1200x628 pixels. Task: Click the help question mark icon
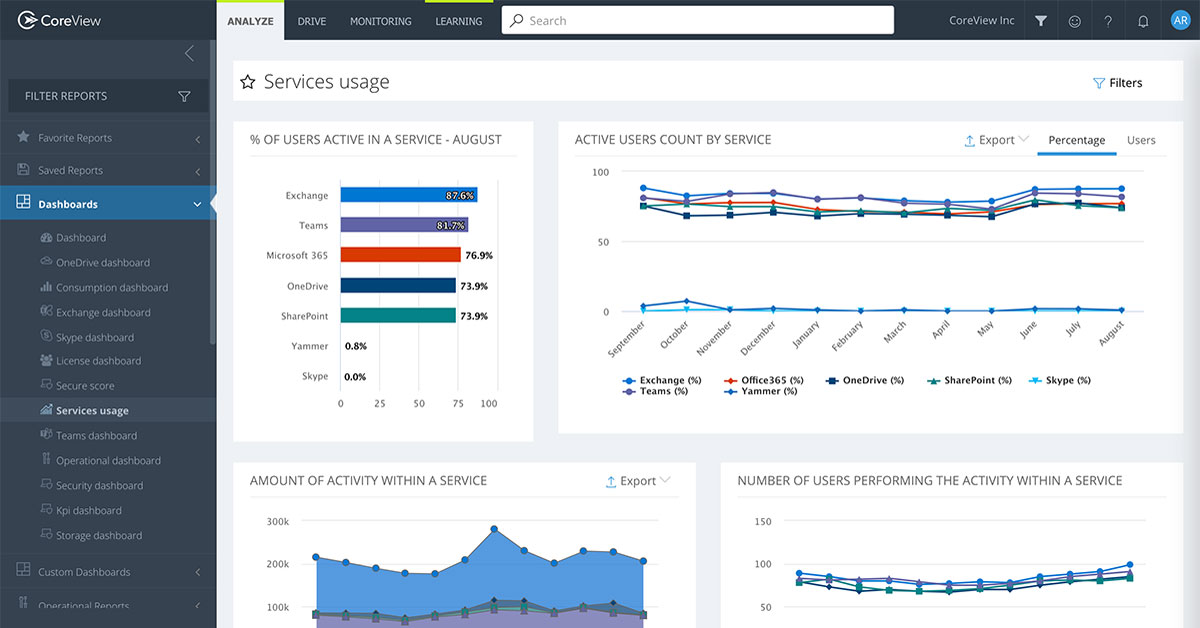[1108, 21]
